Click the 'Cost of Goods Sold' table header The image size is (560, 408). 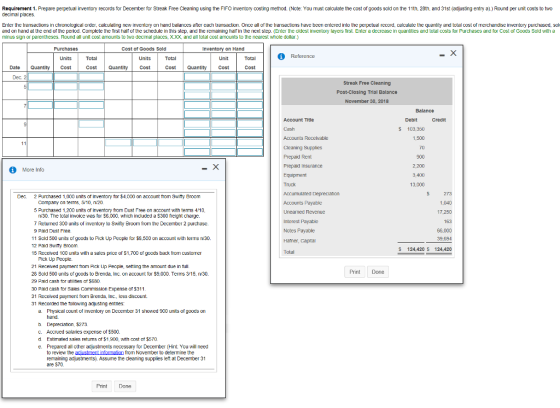[144, 49]
